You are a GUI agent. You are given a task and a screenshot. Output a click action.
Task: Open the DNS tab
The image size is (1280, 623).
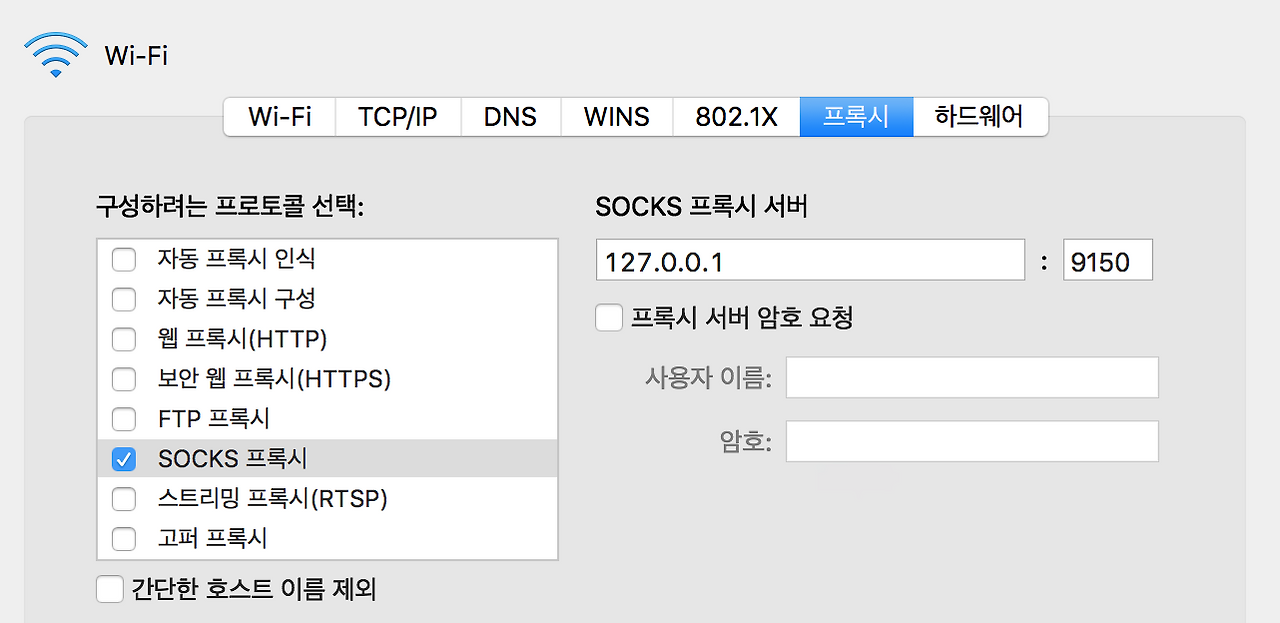pyautogui.click(x=510, y=117)
